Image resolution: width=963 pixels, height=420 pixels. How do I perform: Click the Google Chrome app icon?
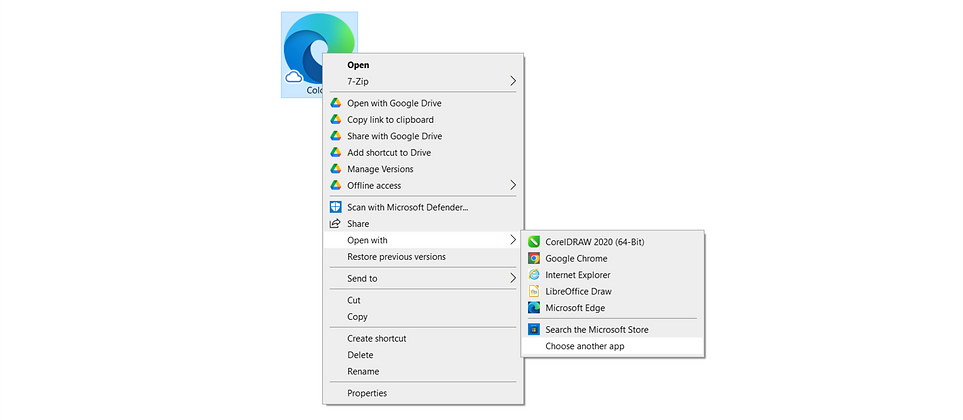pyautogui.click(x=534, y=259)
